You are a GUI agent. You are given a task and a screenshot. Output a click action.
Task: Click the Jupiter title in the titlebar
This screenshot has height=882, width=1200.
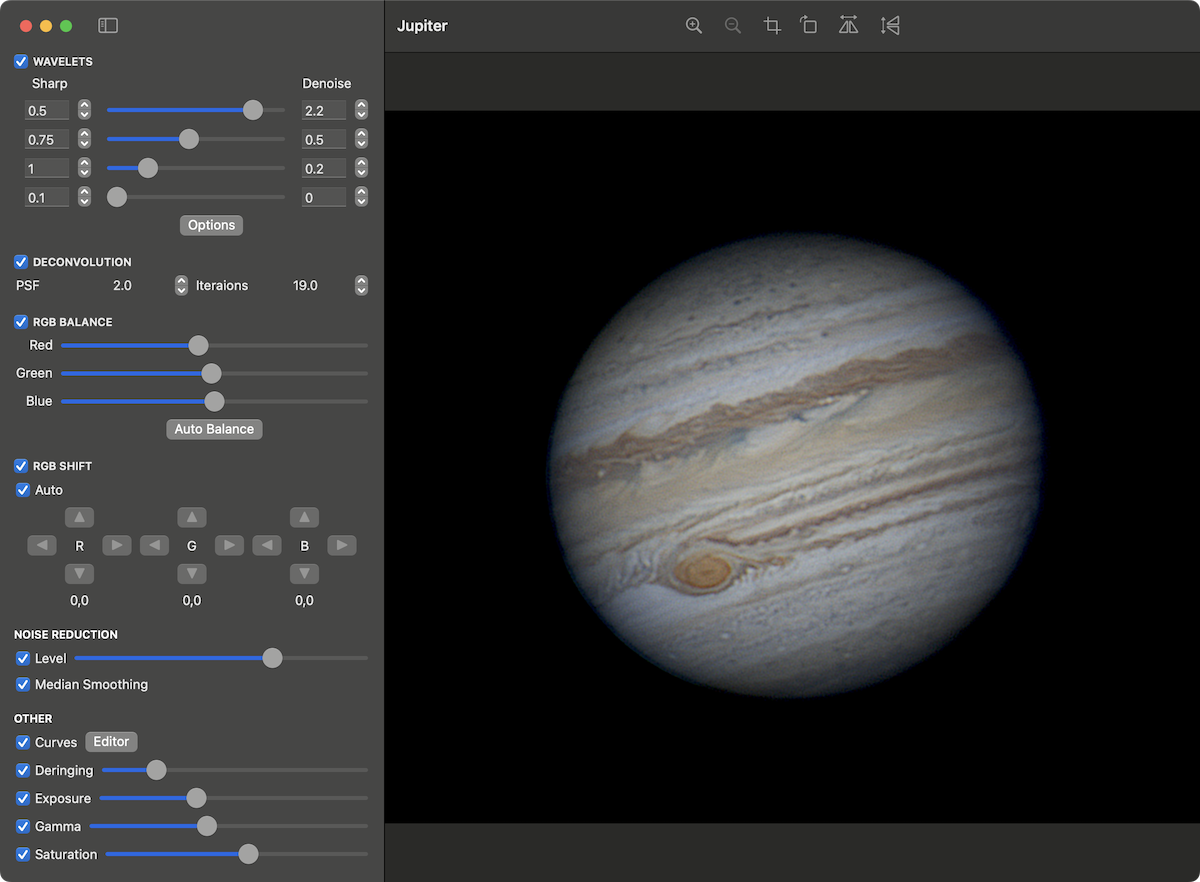(x=422, y=25)
